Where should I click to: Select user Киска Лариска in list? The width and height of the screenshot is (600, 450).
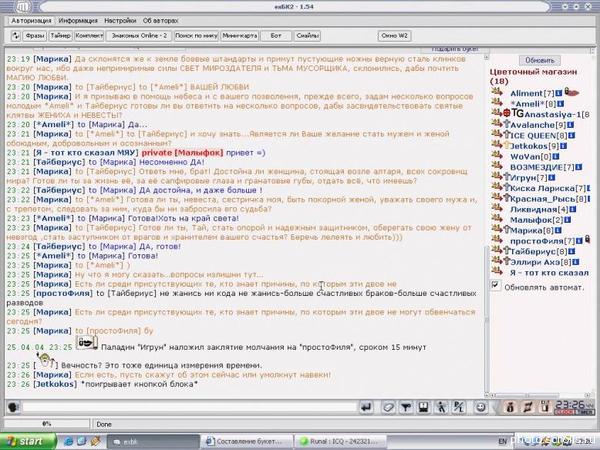[543, 188]
